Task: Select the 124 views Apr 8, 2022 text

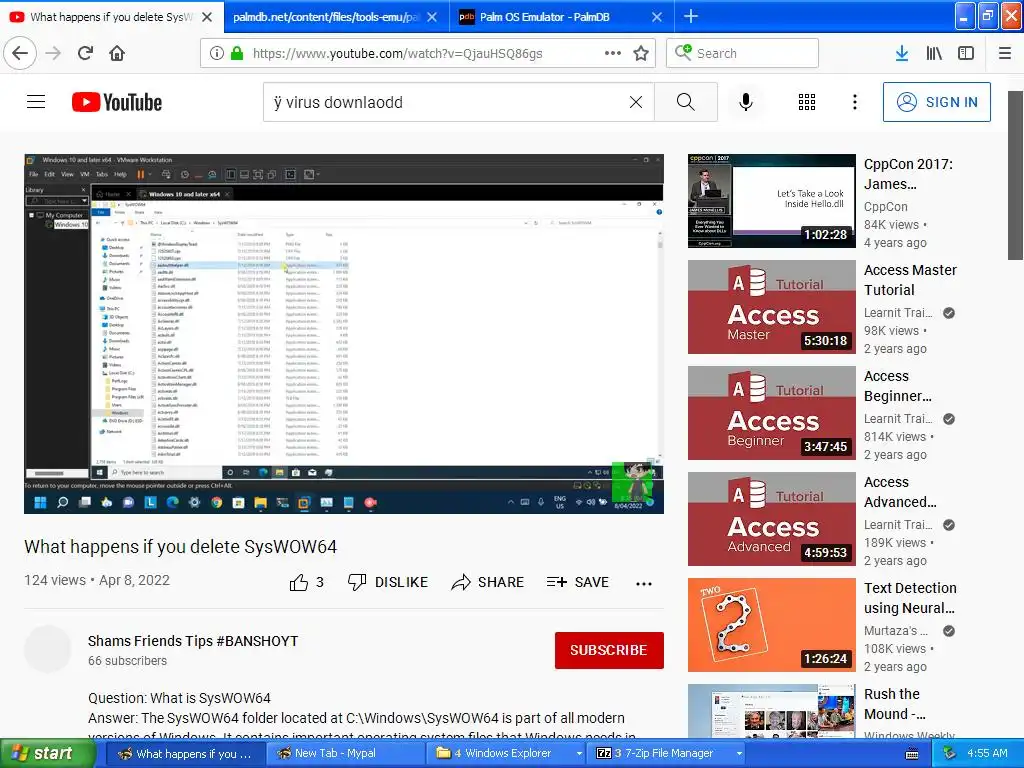Action: tap(97, 580)
